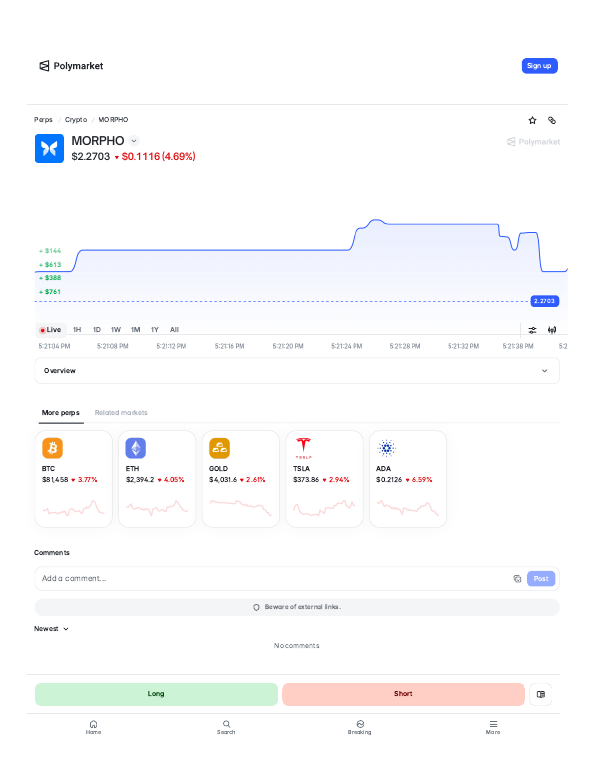Open Search in bottom navigation

point(226,727)
